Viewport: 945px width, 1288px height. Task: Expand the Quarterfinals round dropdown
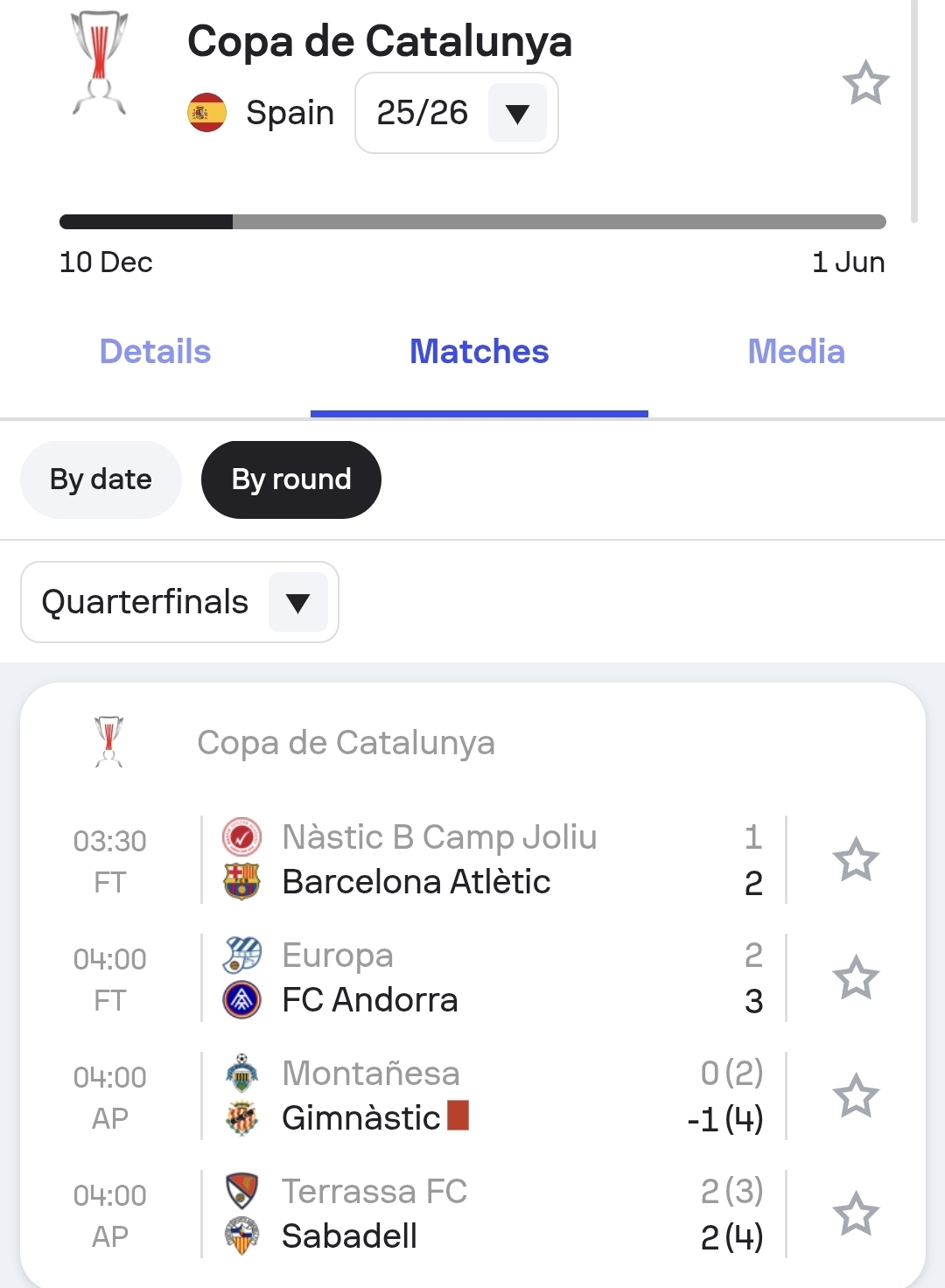179,602
